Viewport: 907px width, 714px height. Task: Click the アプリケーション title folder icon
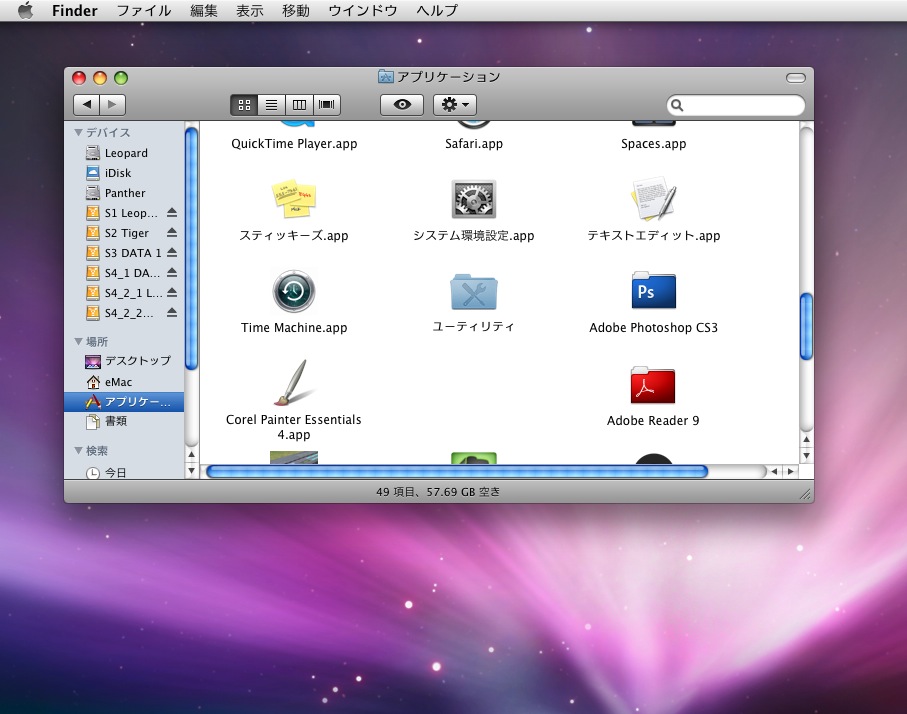point(385,76)
